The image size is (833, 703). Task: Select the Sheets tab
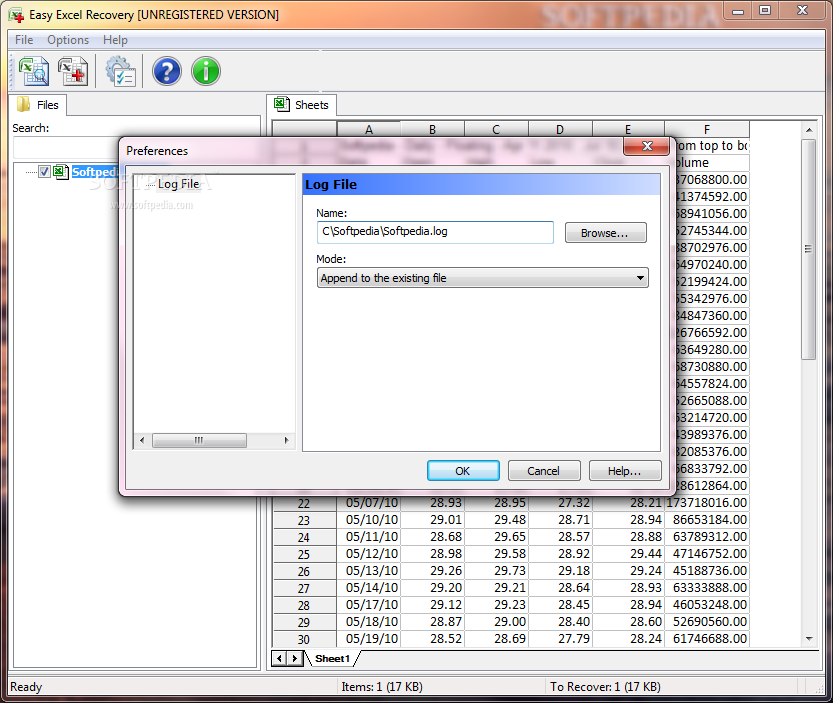click(302, 105)
